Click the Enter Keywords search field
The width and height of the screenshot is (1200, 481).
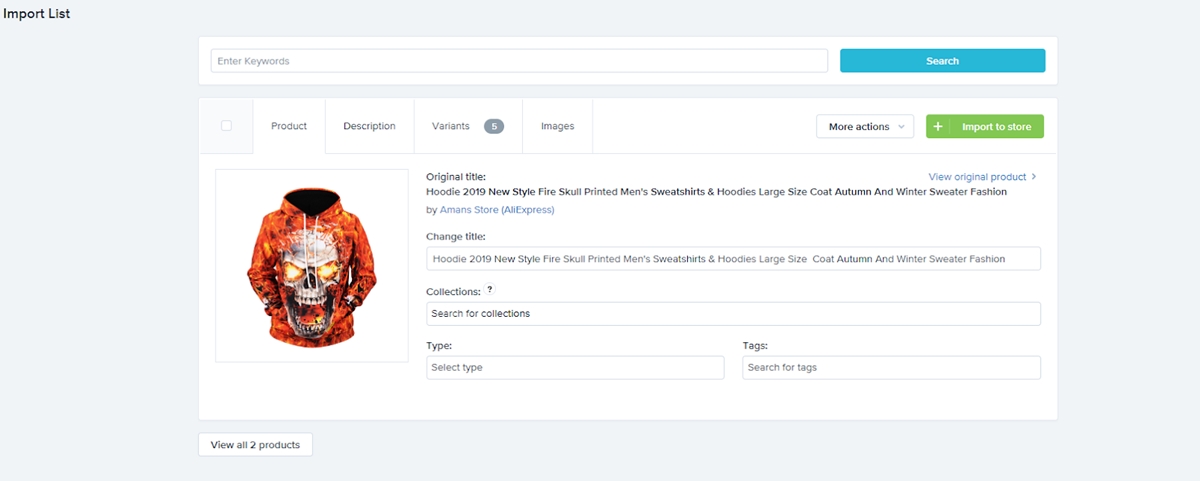pos(519,61)
